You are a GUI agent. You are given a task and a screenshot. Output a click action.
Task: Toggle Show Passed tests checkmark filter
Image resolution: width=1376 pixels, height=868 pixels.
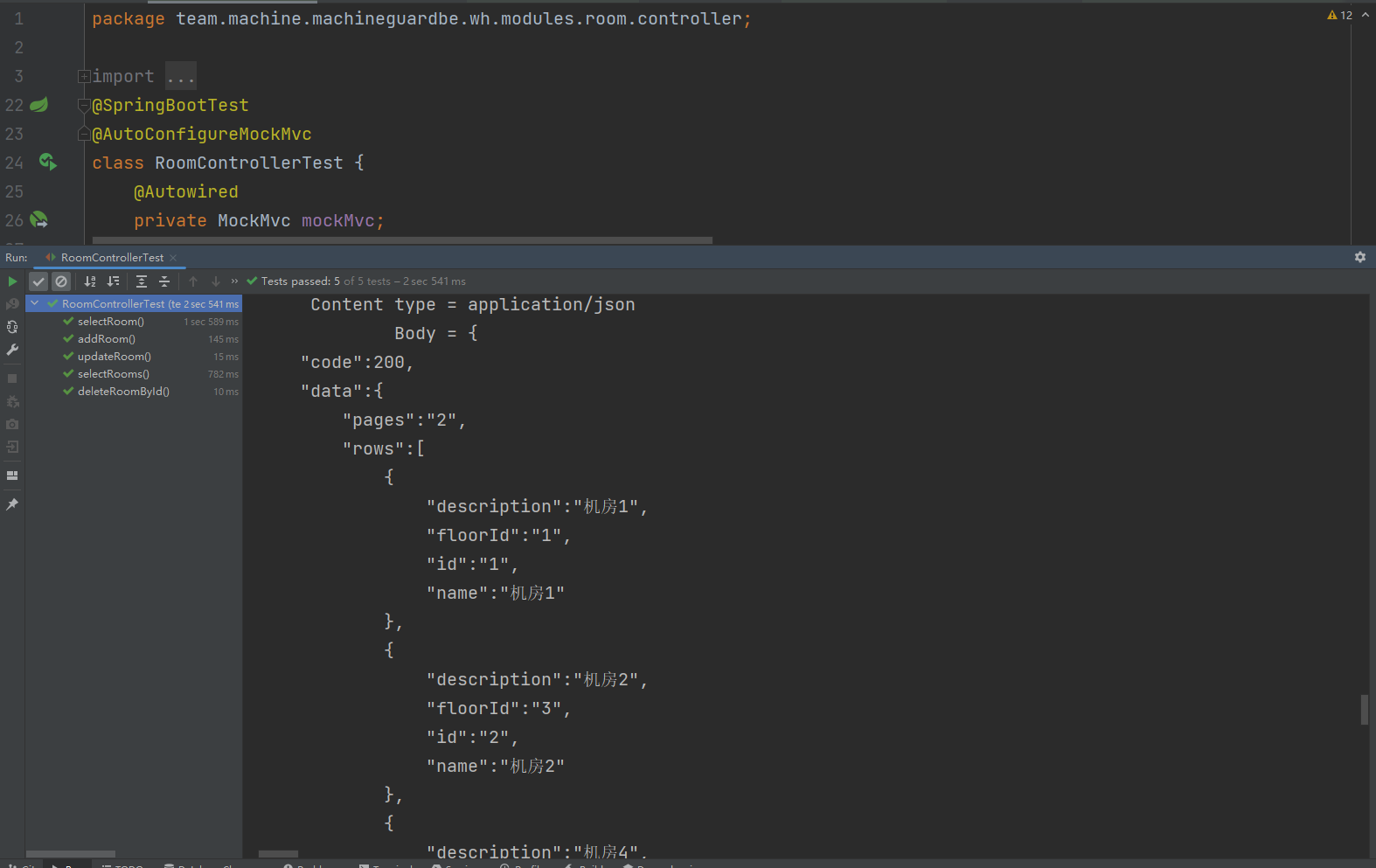tap(38, 281)
